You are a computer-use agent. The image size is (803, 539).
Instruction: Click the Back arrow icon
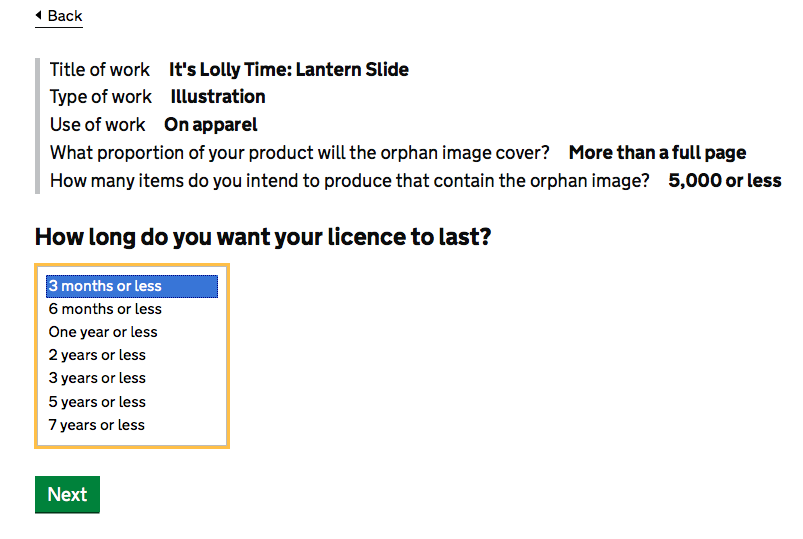[x=38, y=16]
